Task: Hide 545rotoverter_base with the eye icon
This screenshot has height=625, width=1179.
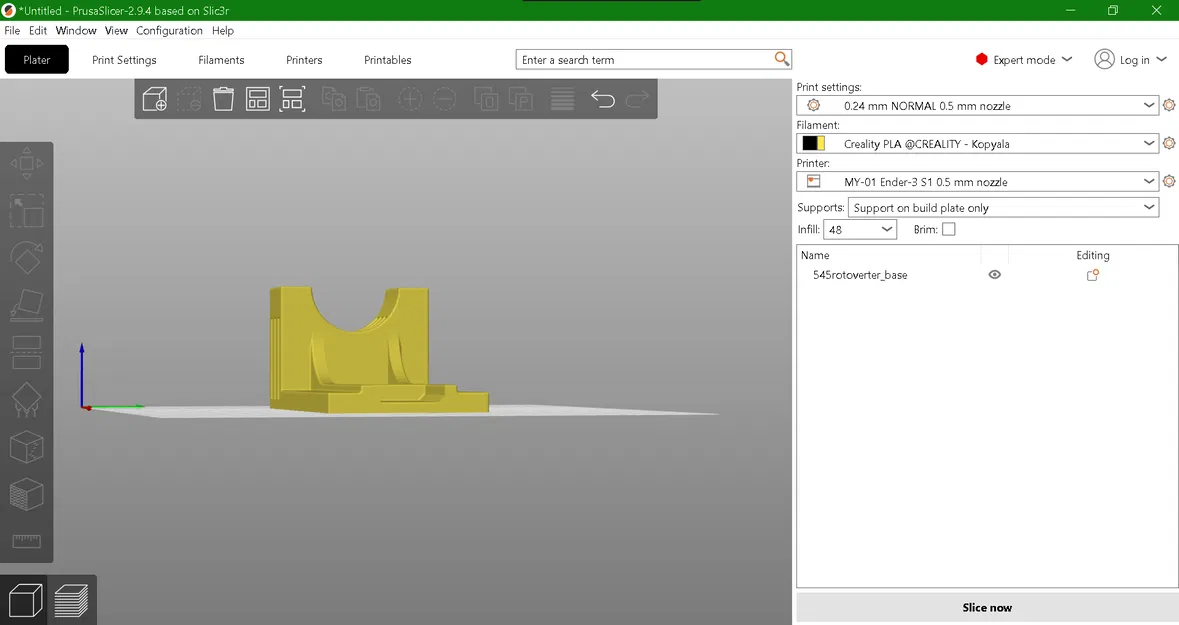Action: [994, 275]
